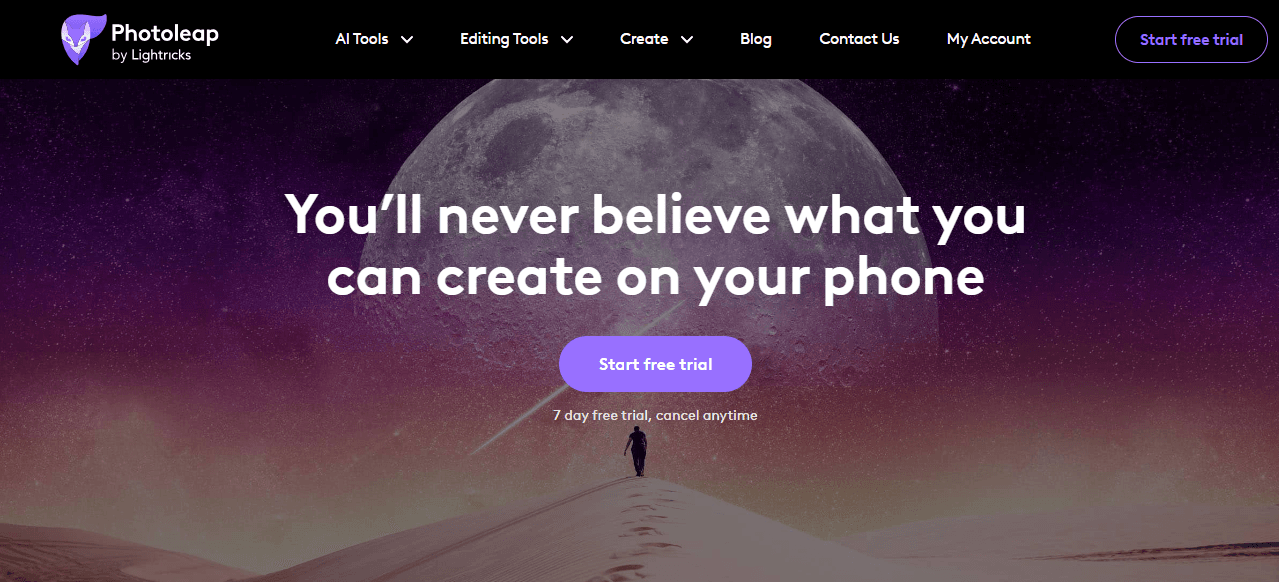Screen dimensions: 1279x582
Task: Expand the chevron beside Create
Action: 687,40
